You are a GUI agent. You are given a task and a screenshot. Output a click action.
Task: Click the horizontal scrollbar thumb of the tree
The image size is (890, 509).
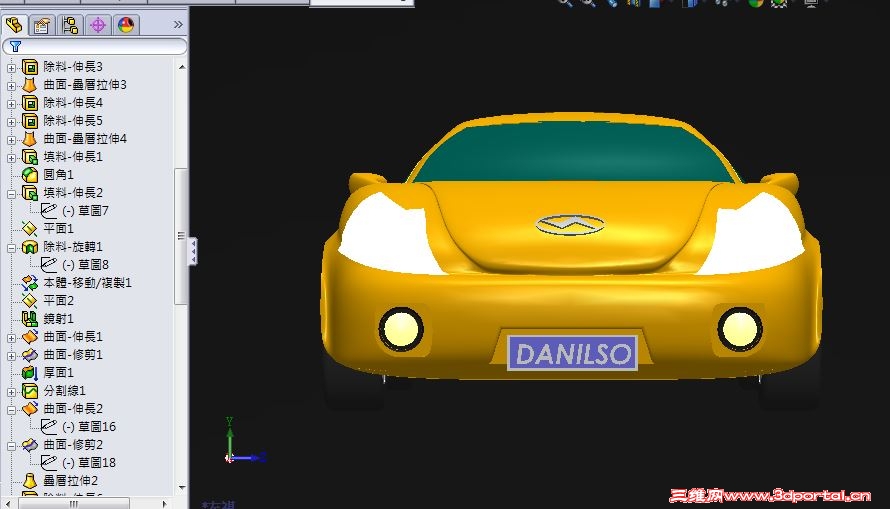[74, 503]
